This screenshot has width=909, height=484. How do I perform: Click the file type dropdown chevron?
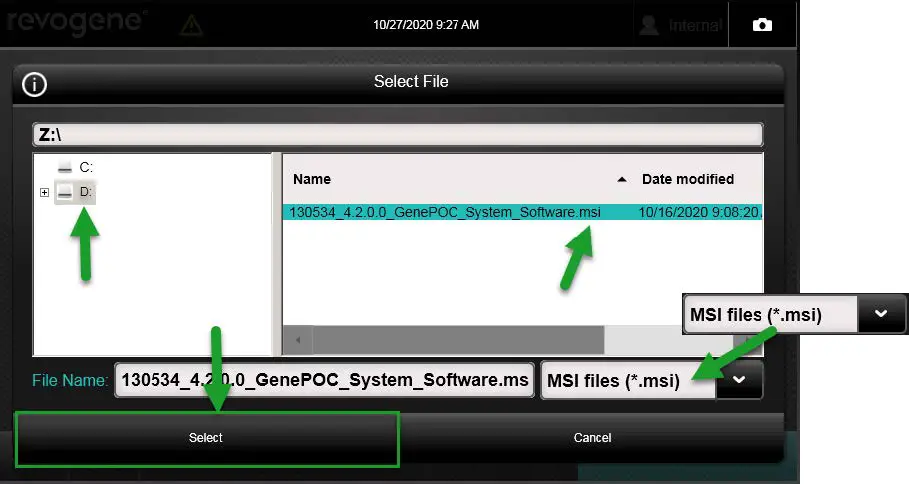(x=739, y=380)
